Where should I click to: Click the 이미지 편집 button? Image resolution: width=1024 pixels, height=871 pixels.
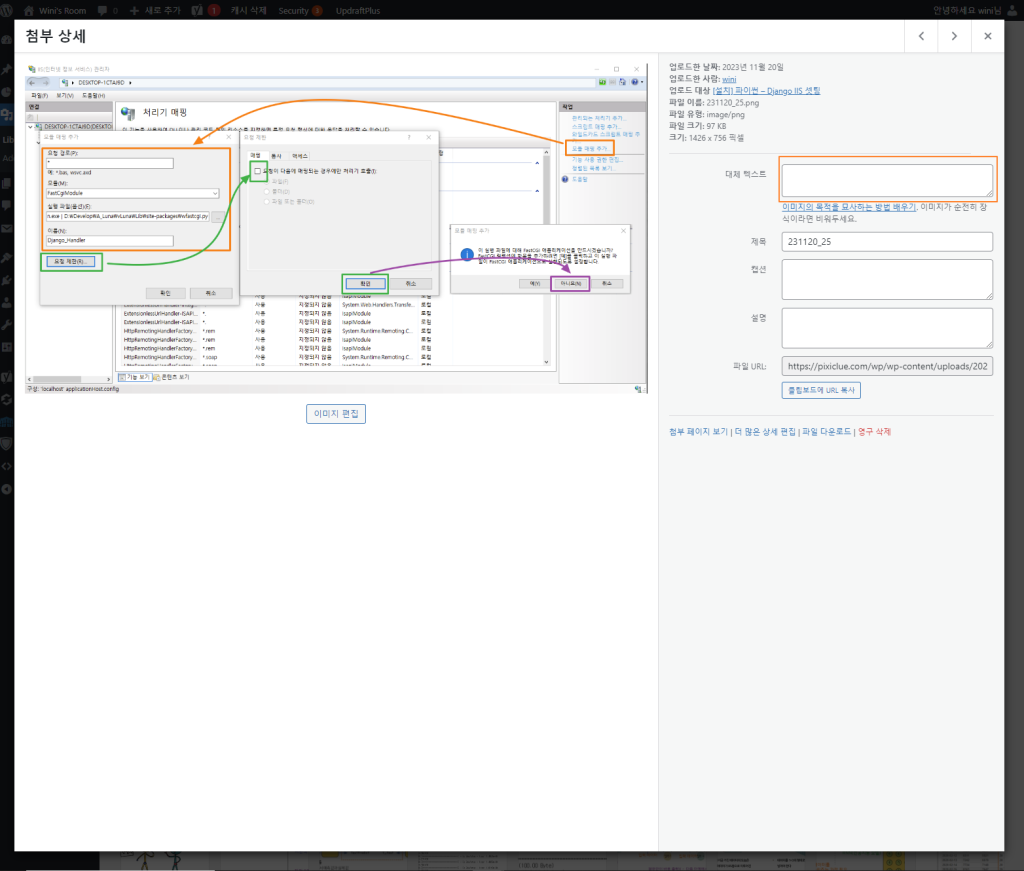click(x=336, y=413)
